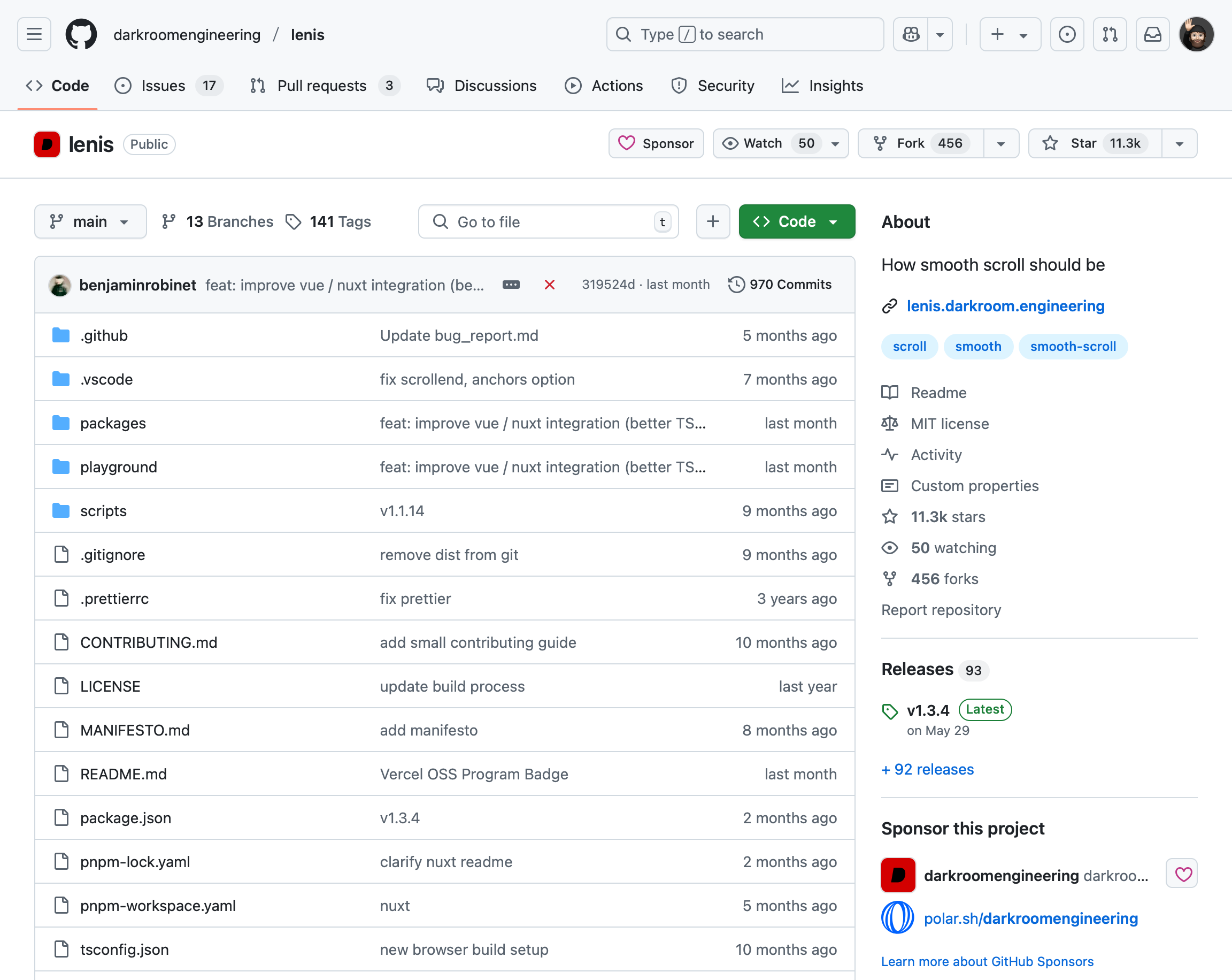The height and width of the screenshot is (980, 1232).
Task: Click the GitHub logo icon
Action: (x=81, y=34)
